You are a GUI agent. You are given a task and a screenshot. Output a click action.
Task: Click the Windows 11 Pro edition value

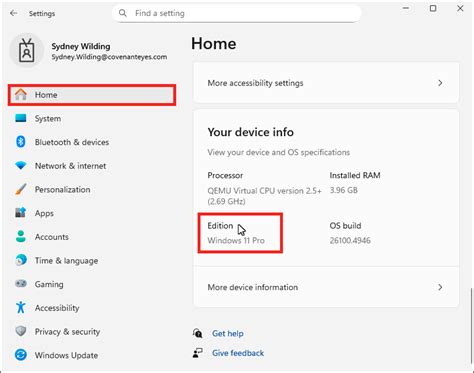click(236, 240)
